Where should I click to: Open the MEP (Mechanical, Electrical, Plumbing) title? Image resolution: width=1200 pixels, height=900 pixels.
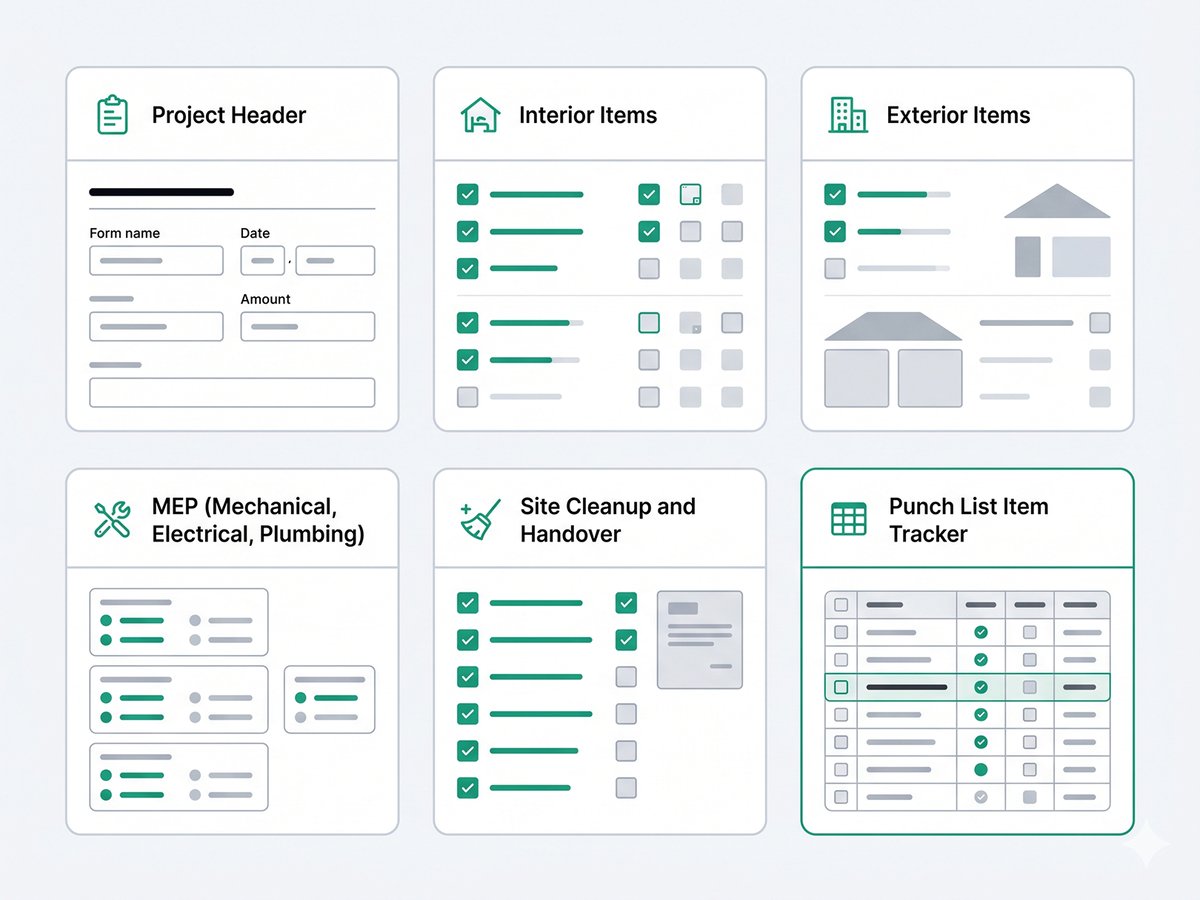(258, 520)
